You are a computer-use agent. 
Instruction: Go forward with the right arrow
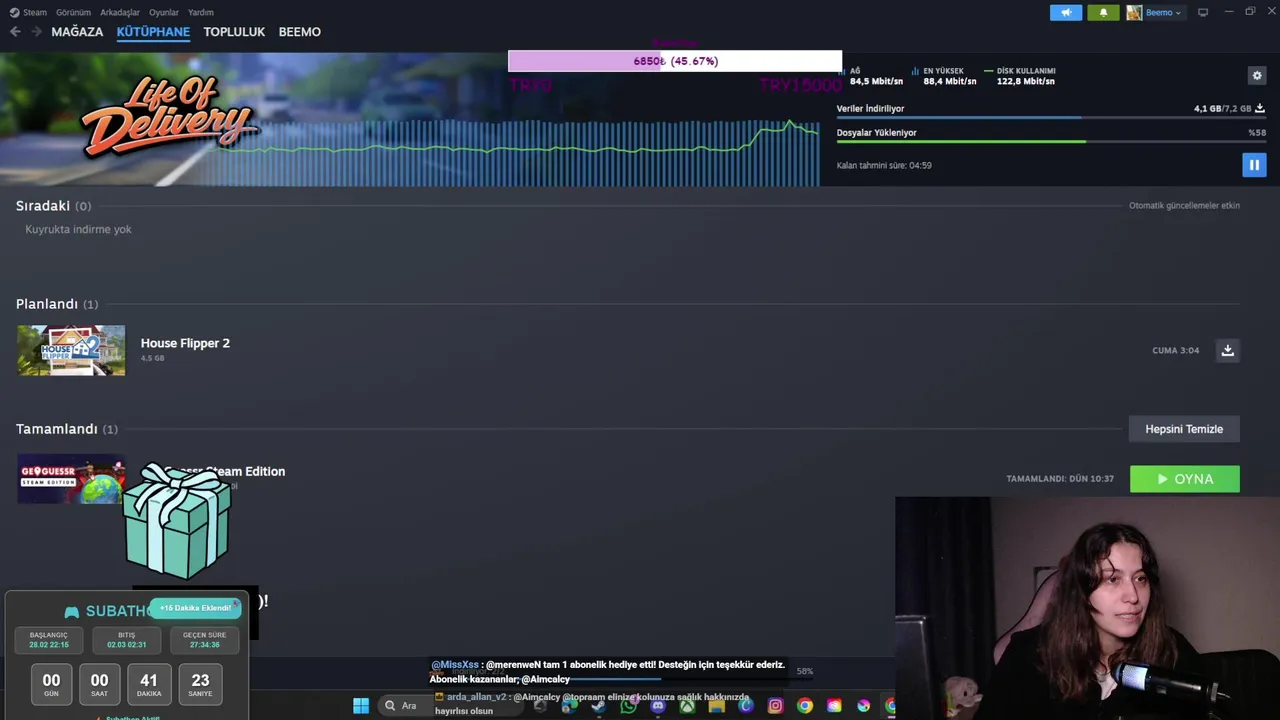(36, 32)
